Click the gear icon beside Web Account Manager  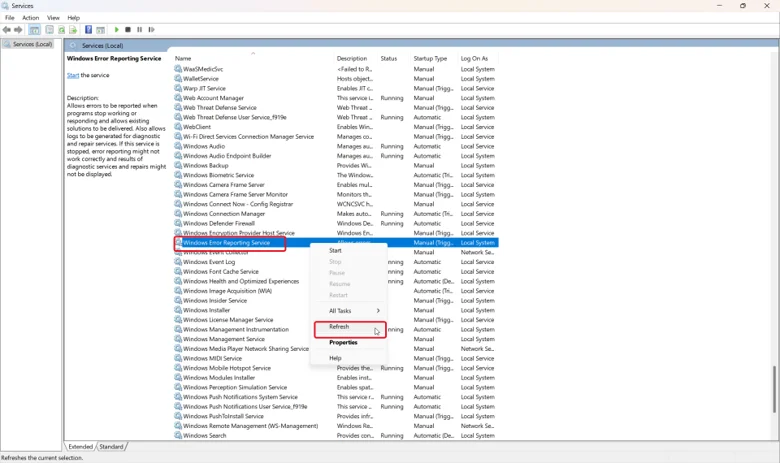pyautogui.click(x=178, y=98)
